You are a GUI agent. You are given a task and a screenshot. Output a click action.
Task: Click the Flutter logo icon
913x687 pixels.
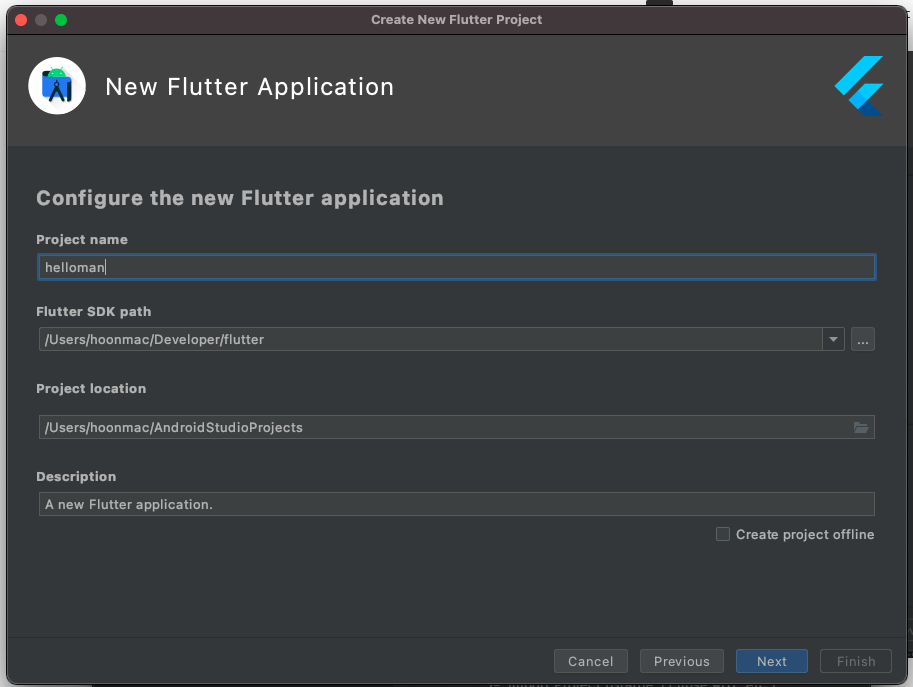coord(859,86)
